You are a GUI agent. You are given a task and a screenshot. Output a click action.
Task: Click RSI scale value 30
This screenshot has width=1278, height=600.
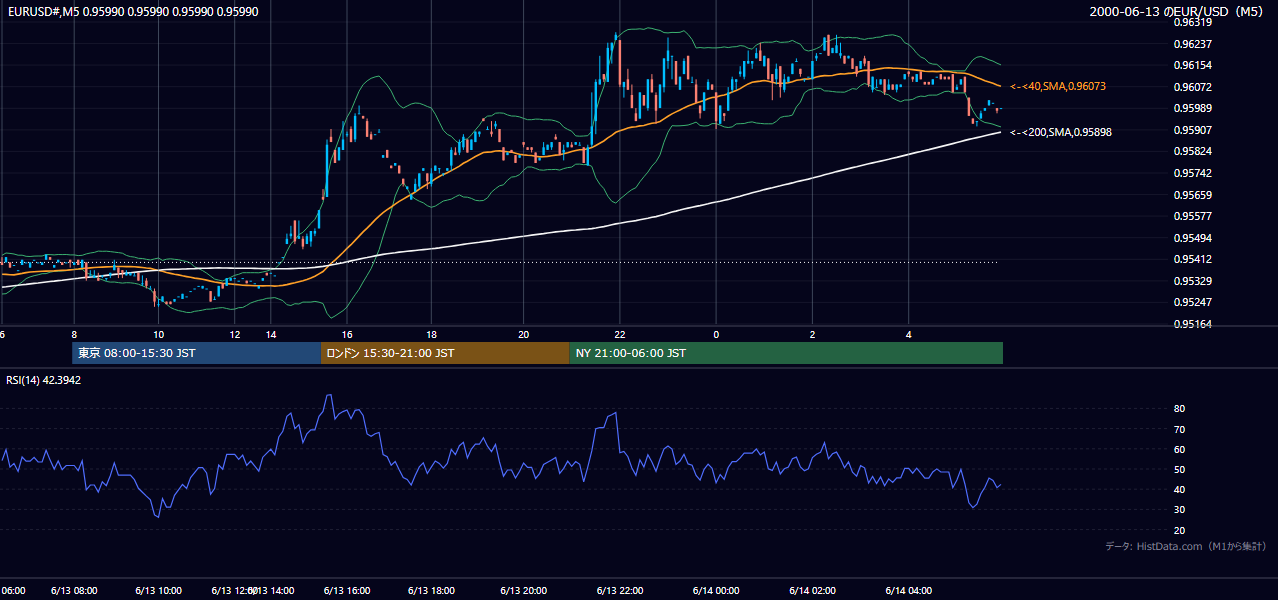(1180, 510)
